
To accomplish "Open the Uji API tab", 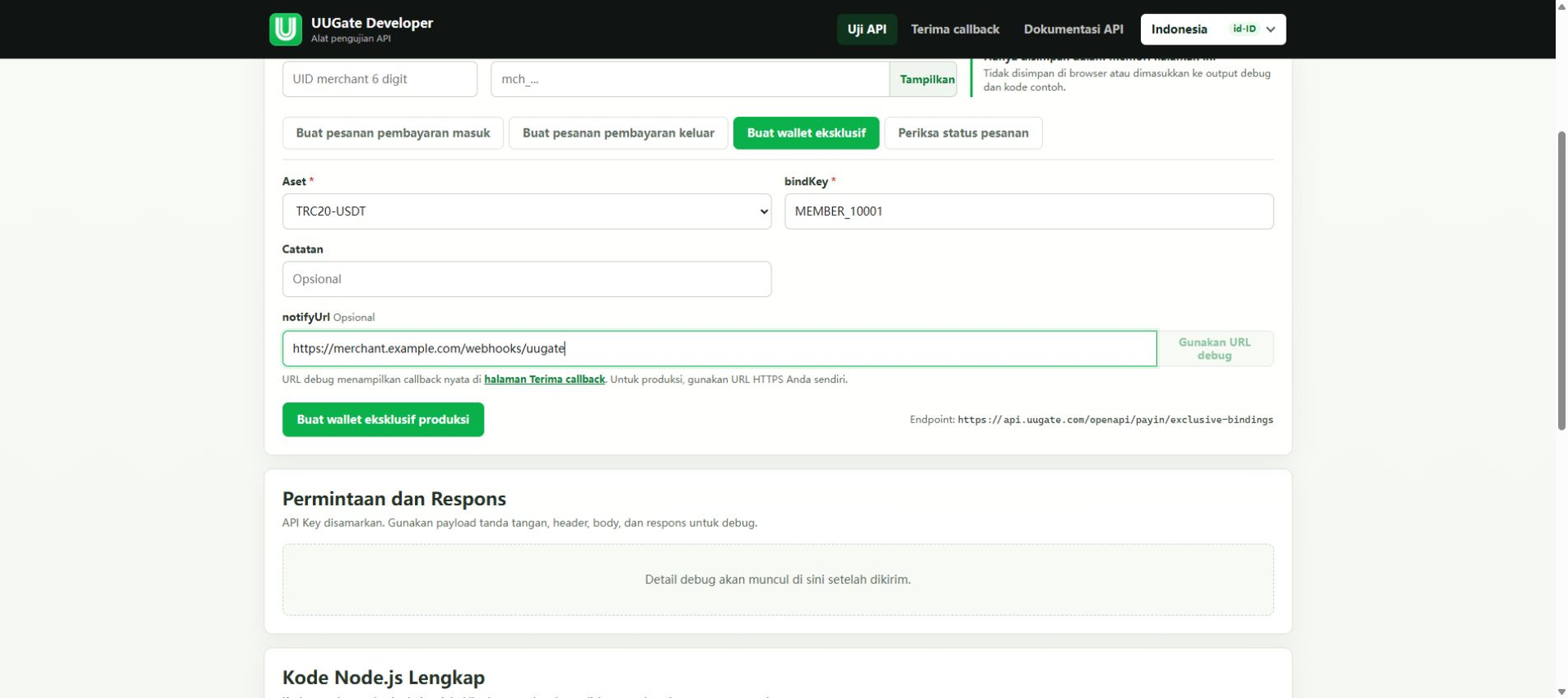I will click(866, 29).
